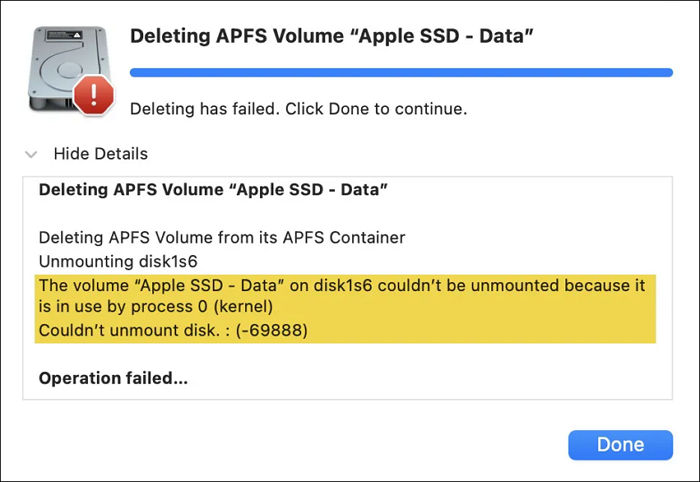Click the blank line above Operation failed

(x=300, y=354)
